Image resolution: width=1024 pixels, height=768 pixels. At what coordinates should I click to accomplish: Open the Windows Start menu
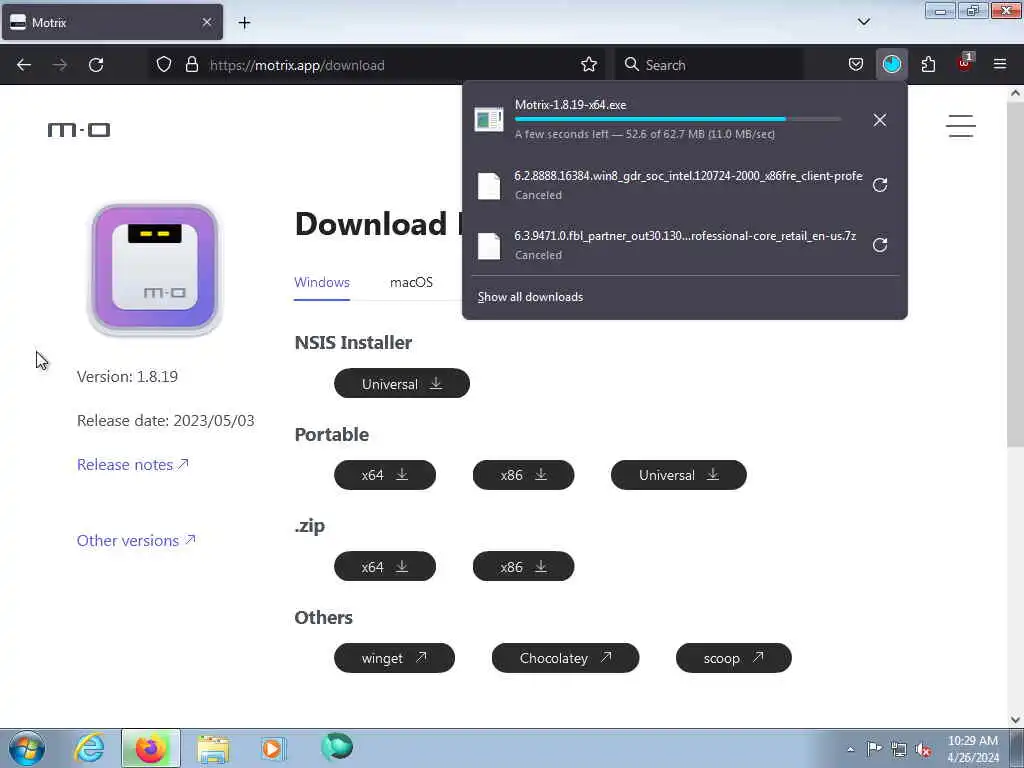(27, 748)
